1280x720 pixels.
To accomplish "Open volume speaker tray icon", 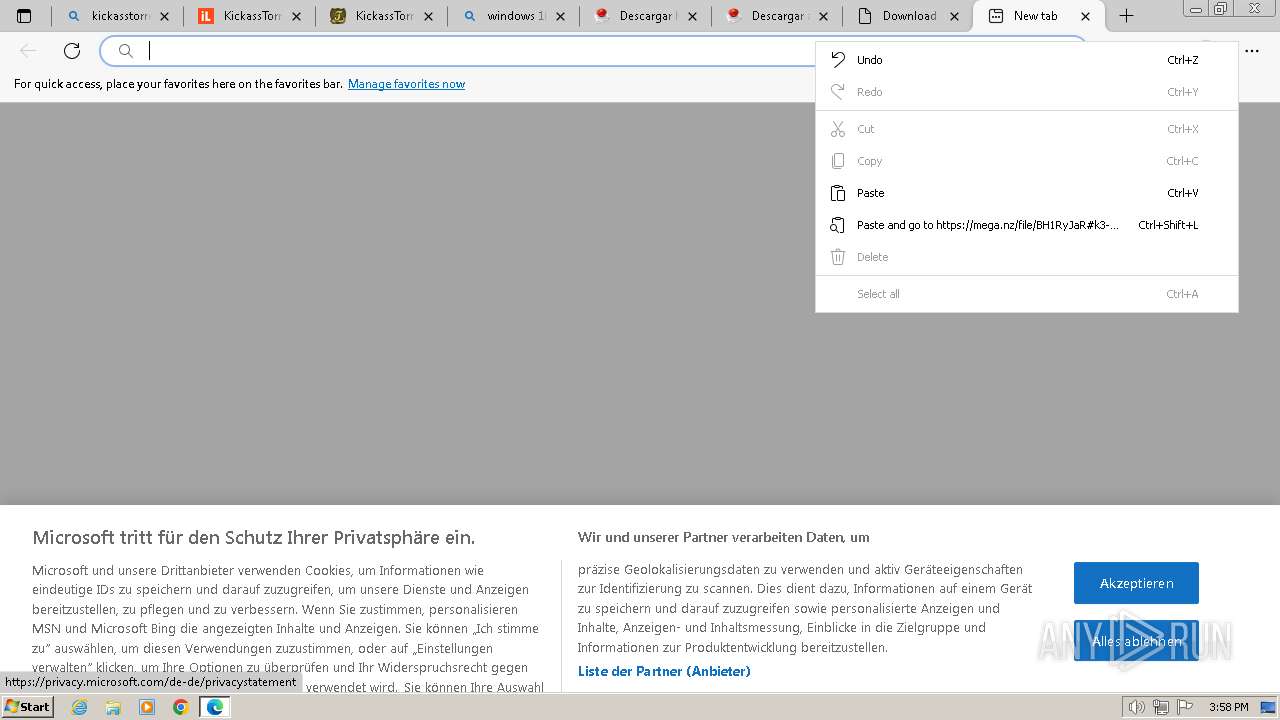I will [x=1136, y=707].
